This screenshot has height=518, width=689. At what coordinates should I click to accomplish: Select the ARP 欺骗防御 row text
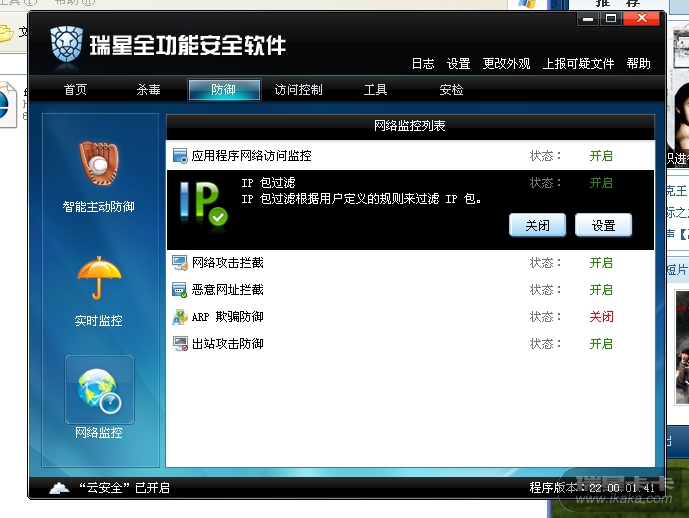click(x=228, y=317)
